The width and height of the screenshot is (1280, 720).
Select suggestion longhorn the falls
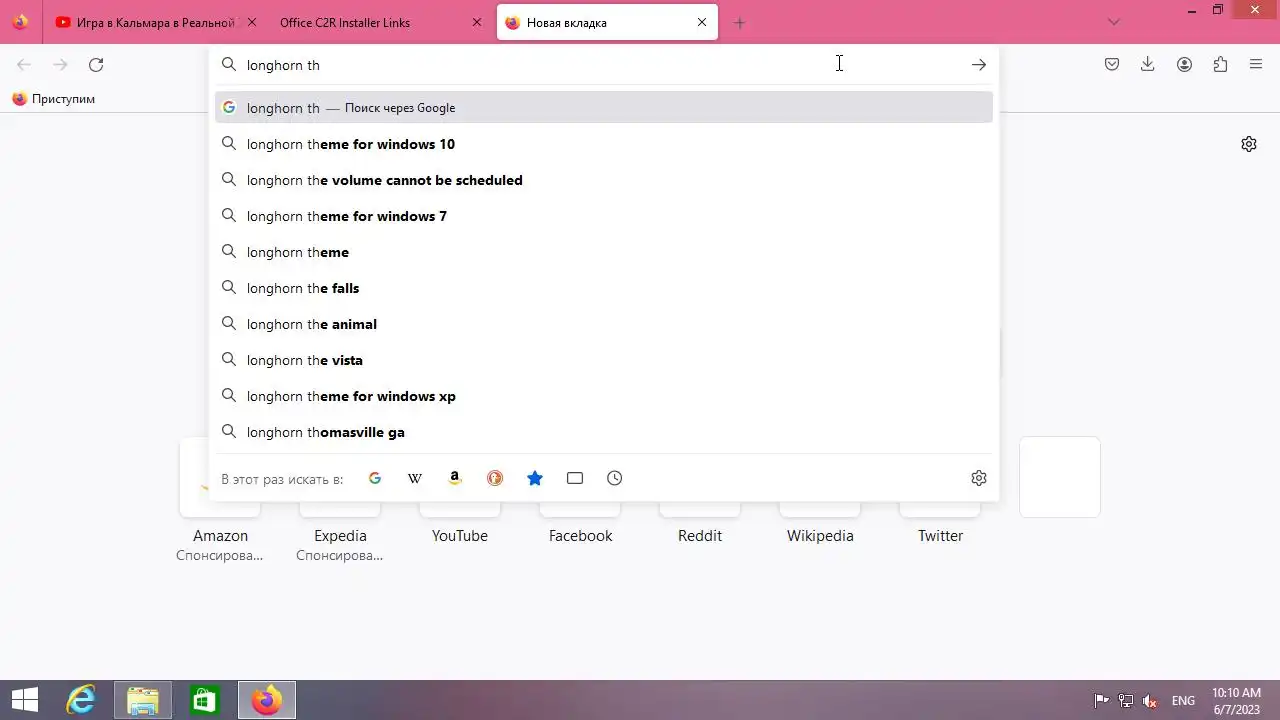(604, 288)
